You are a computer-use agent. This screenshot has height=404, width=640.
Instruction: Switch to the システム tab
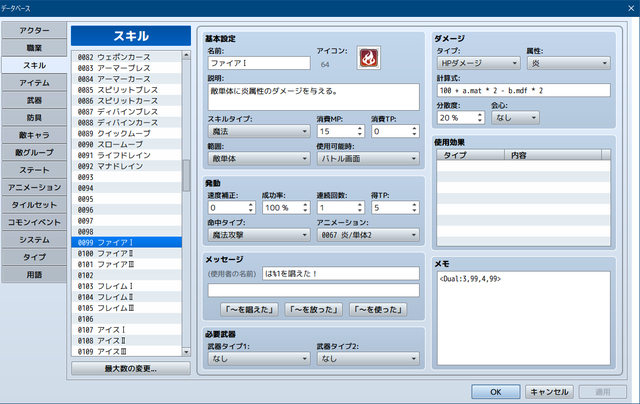(x=34, y=240)
